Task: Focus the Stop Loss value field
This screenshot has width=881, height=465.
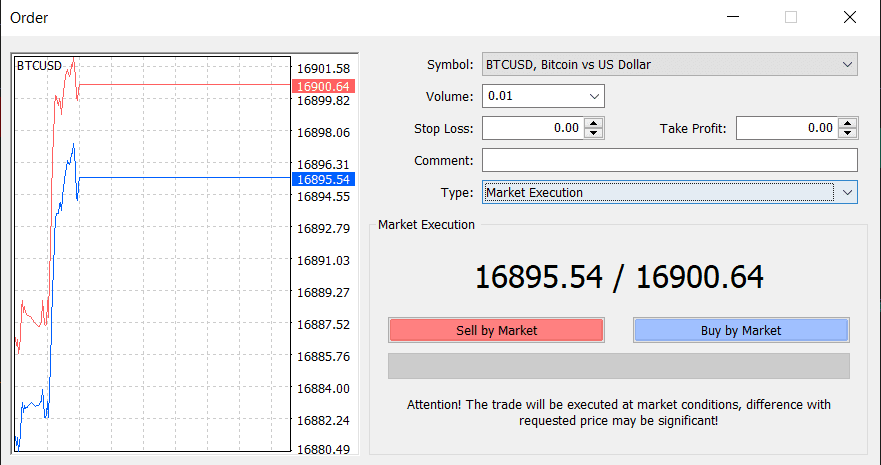Action: click(533, 128)
